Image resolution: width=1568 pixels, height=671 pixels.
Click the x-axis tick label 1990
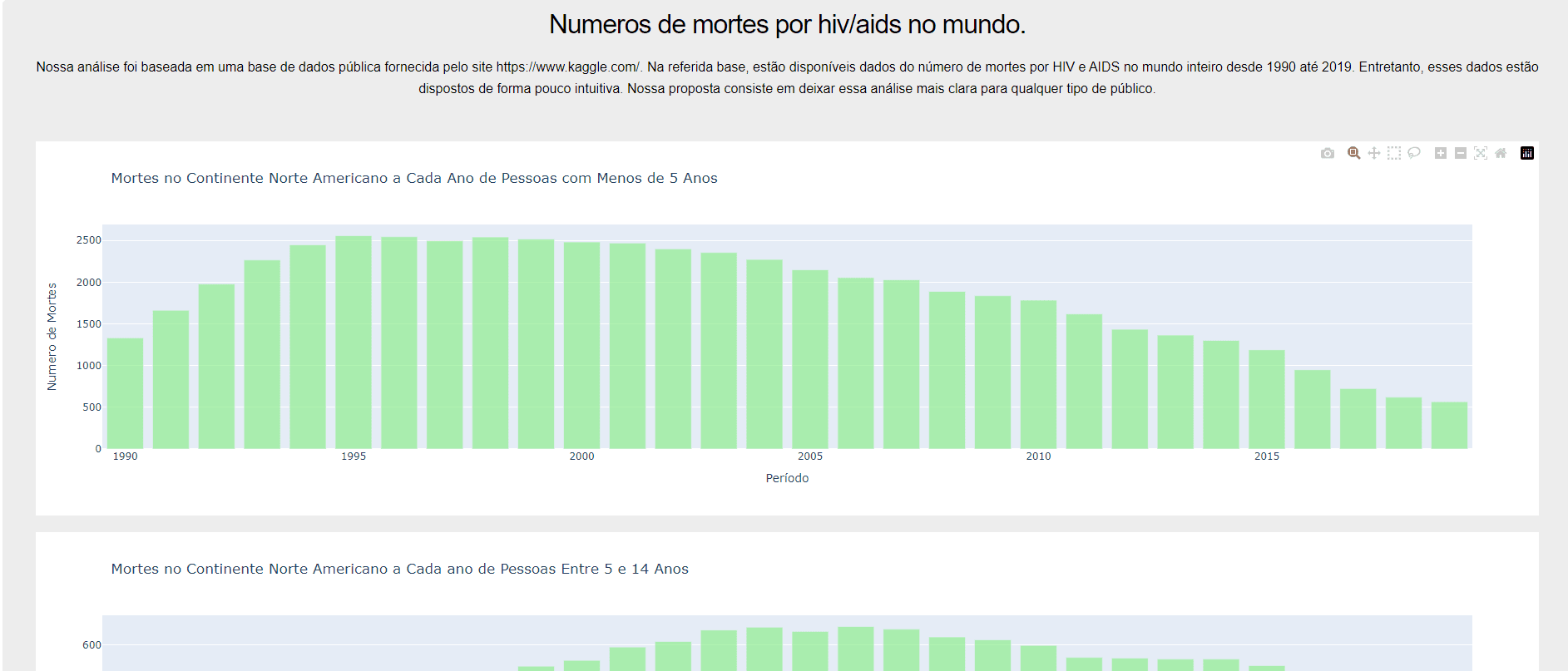click(126, 456)
